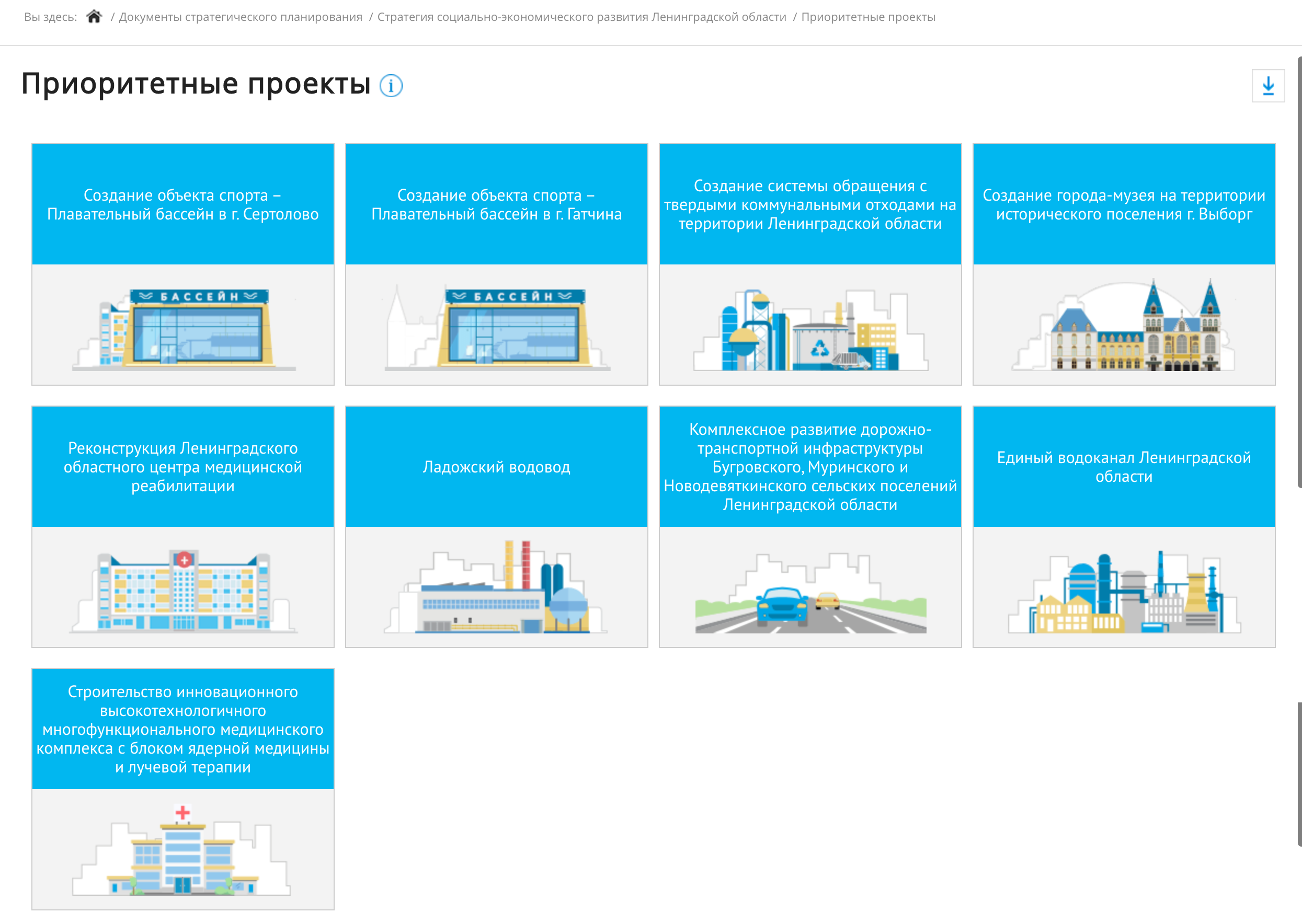The height and width of the screenshot is (924, 1302).
Task: Open Документы стратегического планирования breadcrumb
Action: [x=240, y=17]
